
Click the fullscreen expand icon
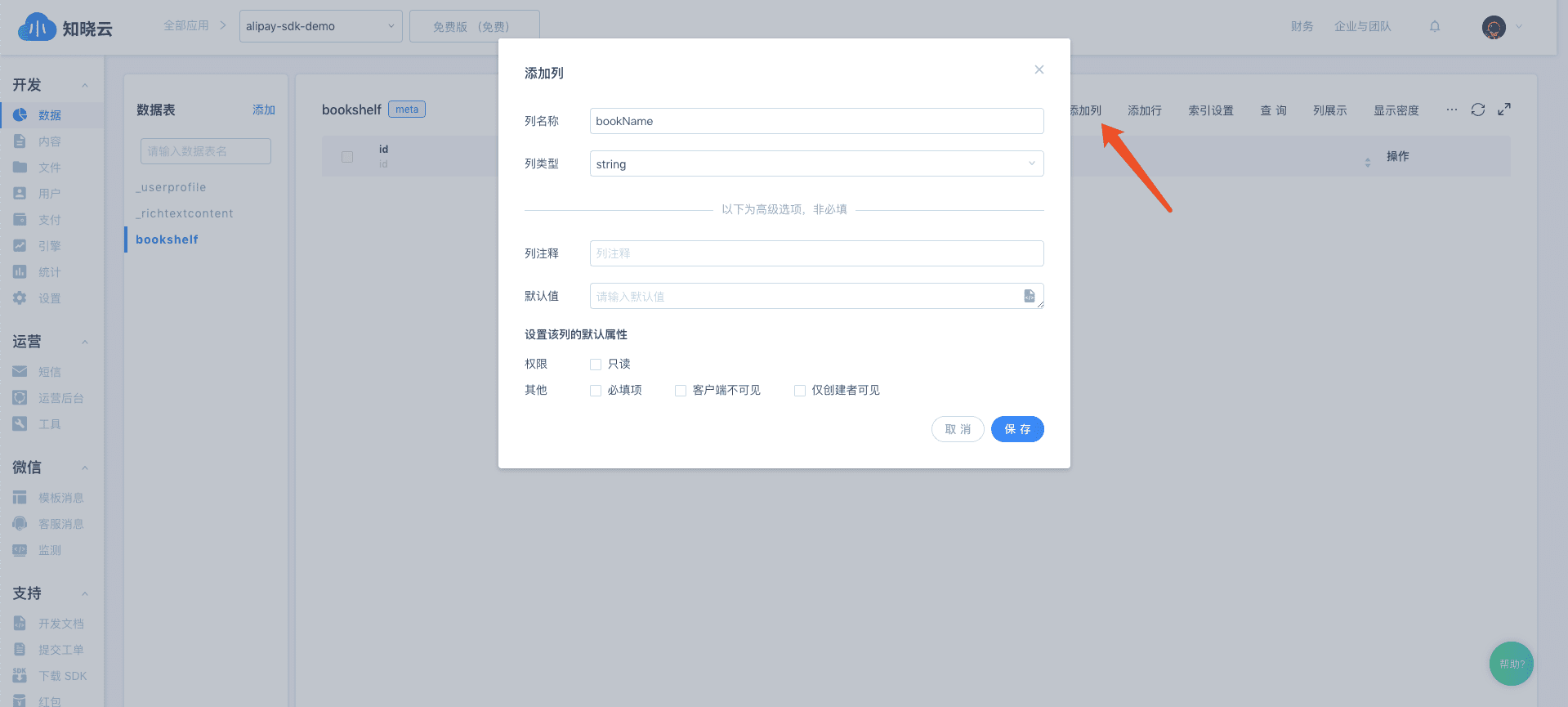tap(1504, 110)
